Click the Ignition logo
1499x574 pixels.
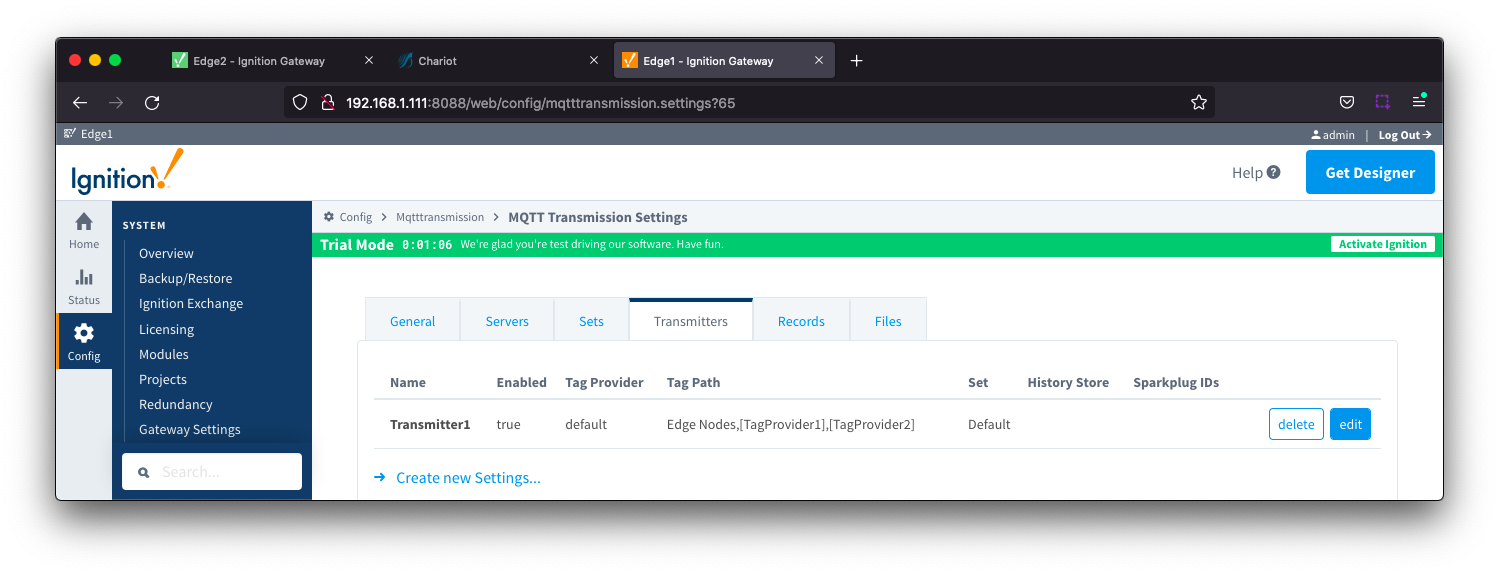click(x=127, y=172)
